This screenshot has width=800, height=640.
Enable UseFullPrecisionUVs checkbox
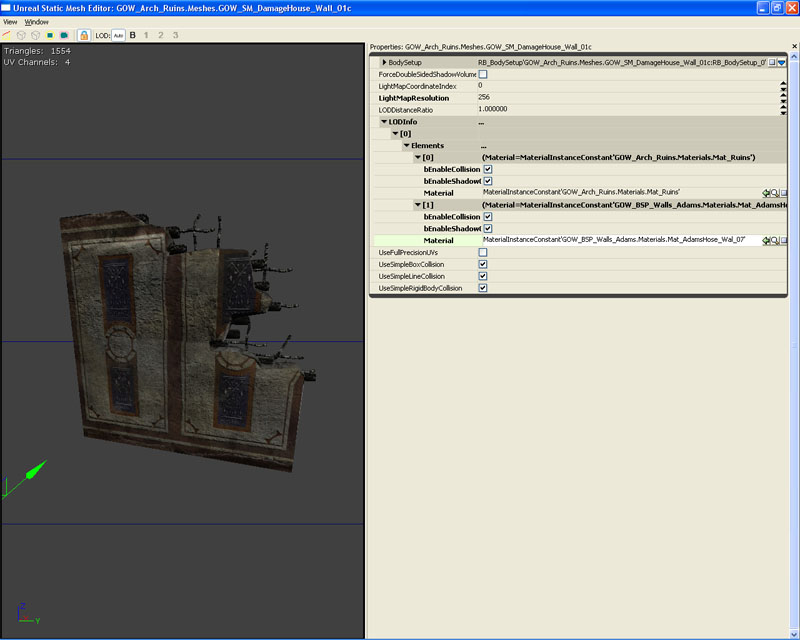483,252
